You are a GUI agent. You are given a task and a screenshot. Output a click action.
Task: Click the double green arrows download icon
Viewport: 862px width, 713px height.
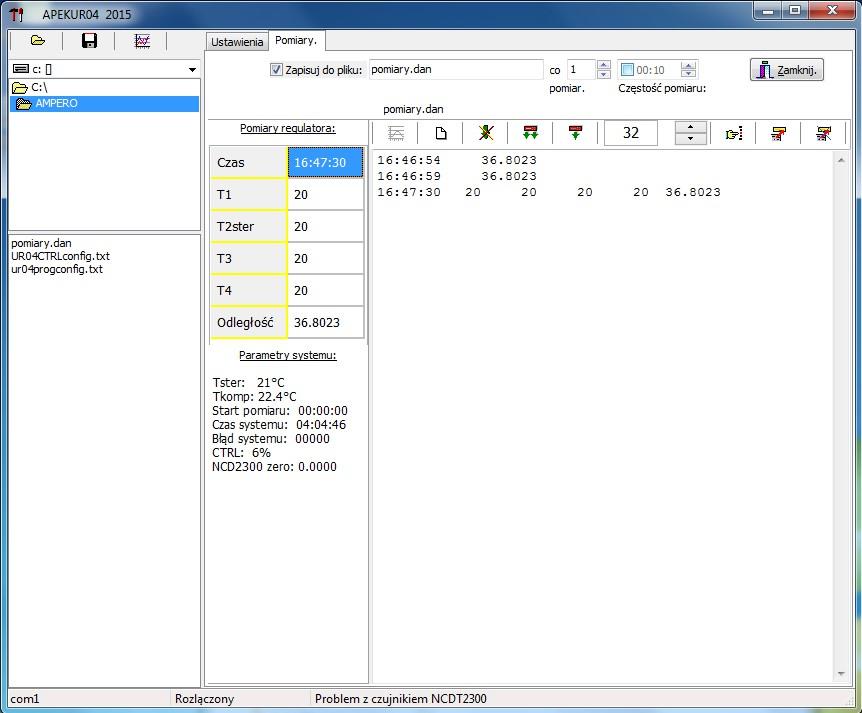pos(531,133)
